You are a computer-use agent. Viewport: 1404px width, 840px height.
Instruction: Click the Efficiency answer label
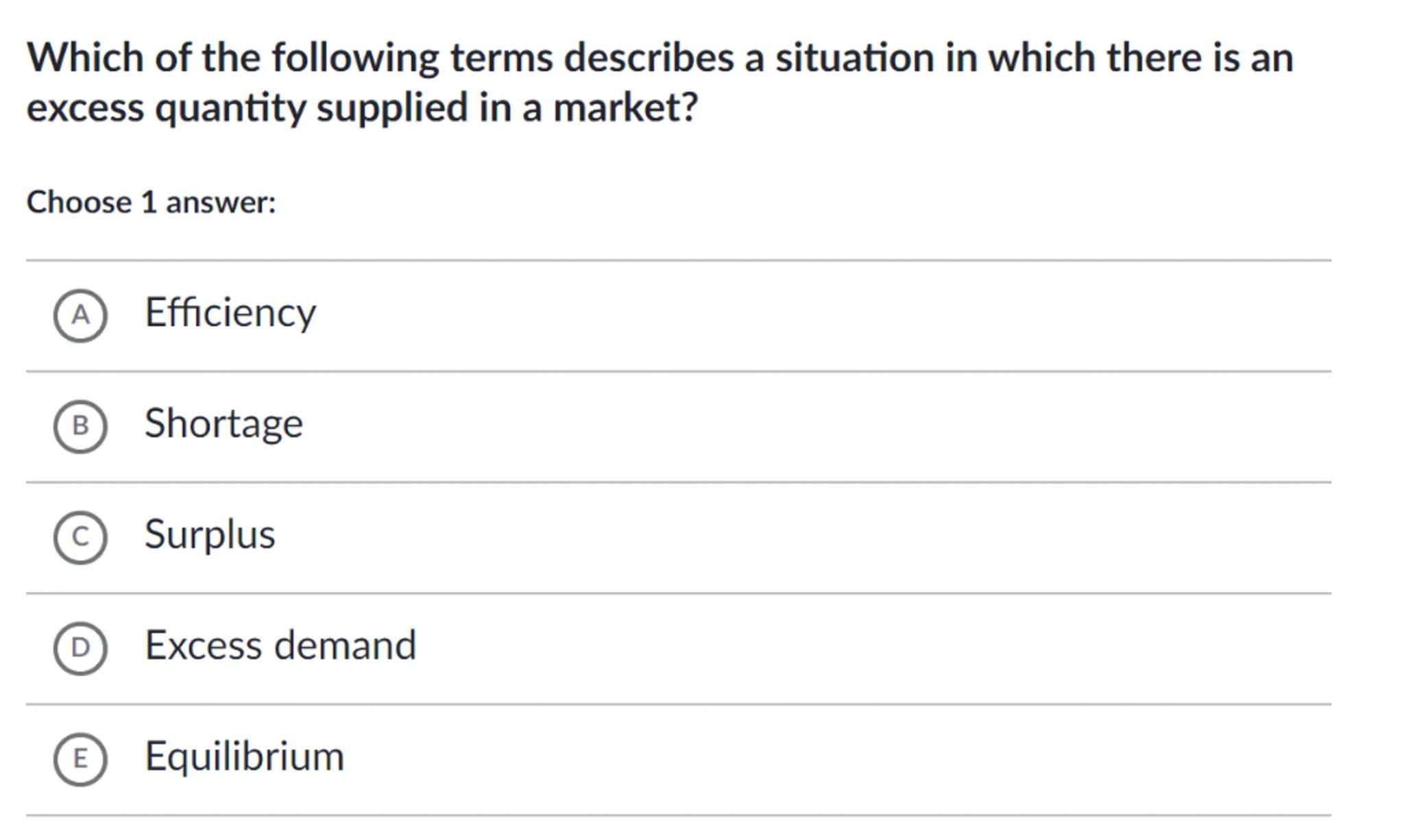click(230, 313)
